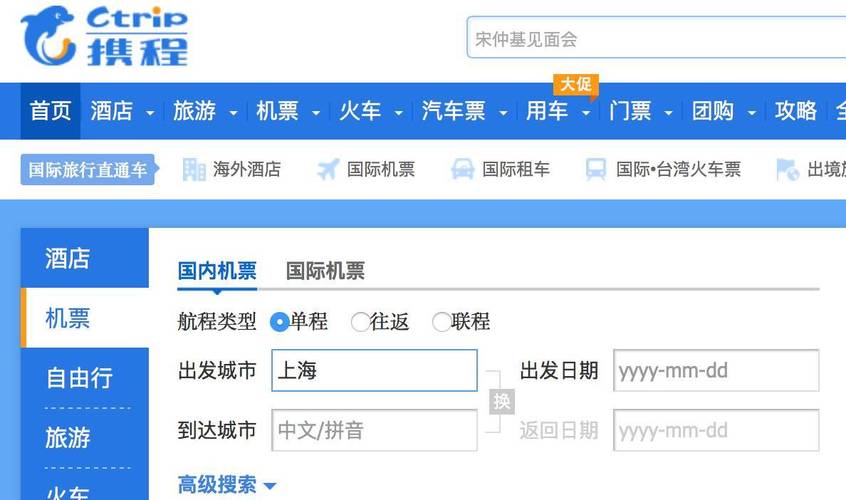Select the 联程 radio button
Screen dimensions: 846x500
tap(441, 322)
